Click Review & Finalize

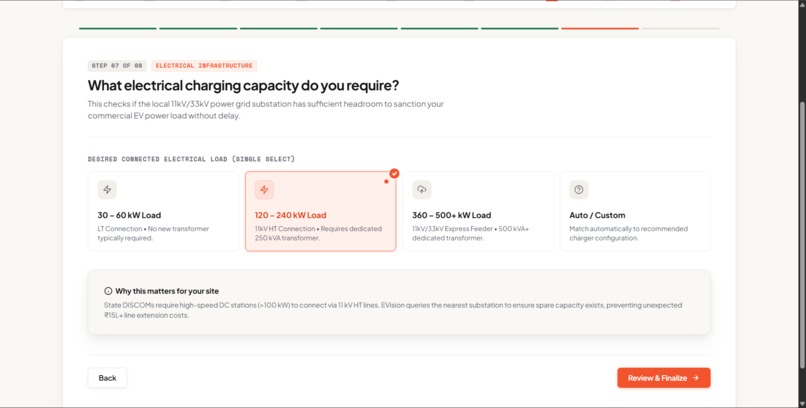pyautogui.click(x=664, y=378)
